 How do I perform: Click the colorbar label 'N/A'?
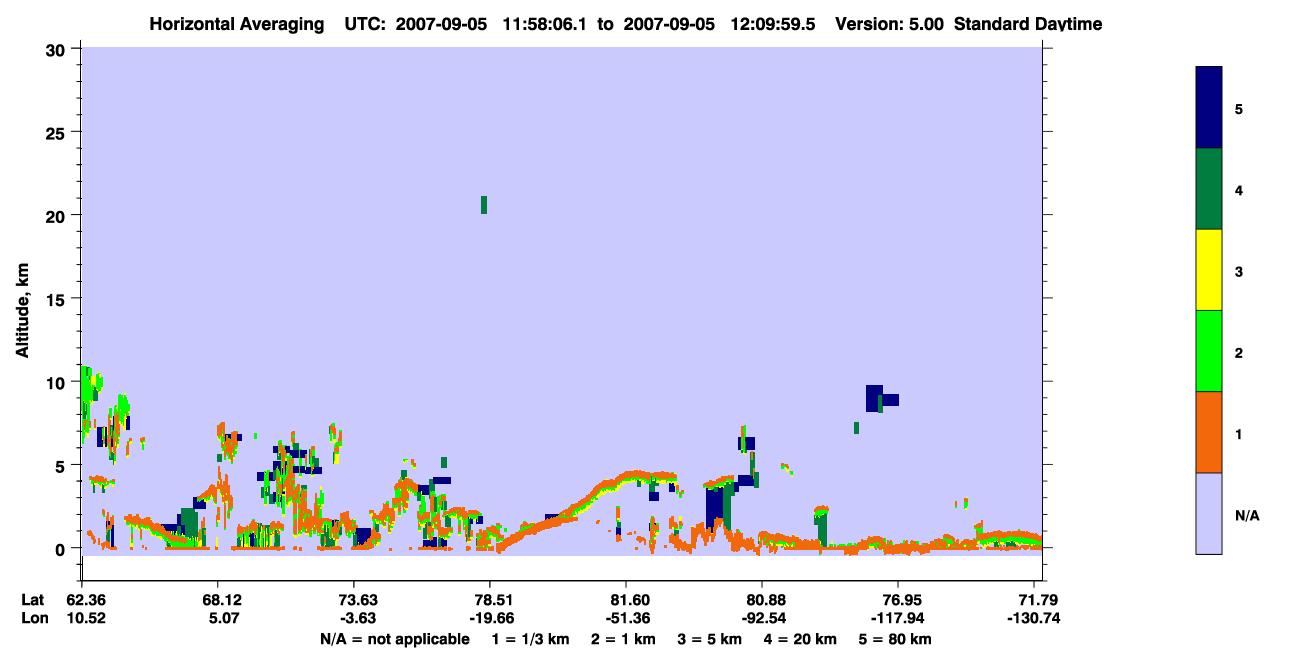(1247, 515)
